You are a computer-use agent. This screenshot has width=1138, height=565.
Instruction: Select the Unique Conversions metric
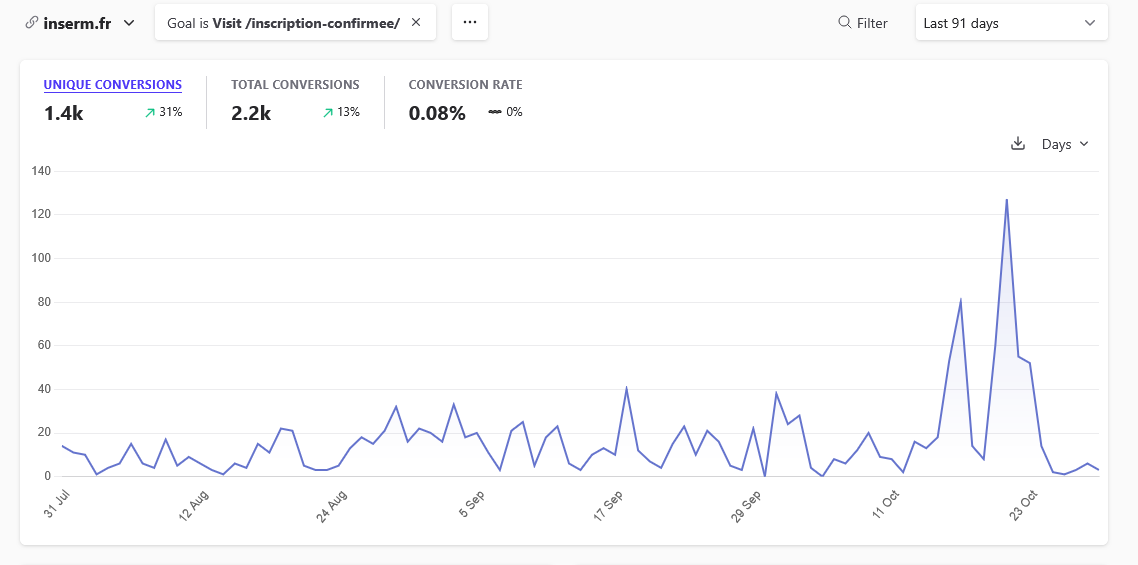112,85
